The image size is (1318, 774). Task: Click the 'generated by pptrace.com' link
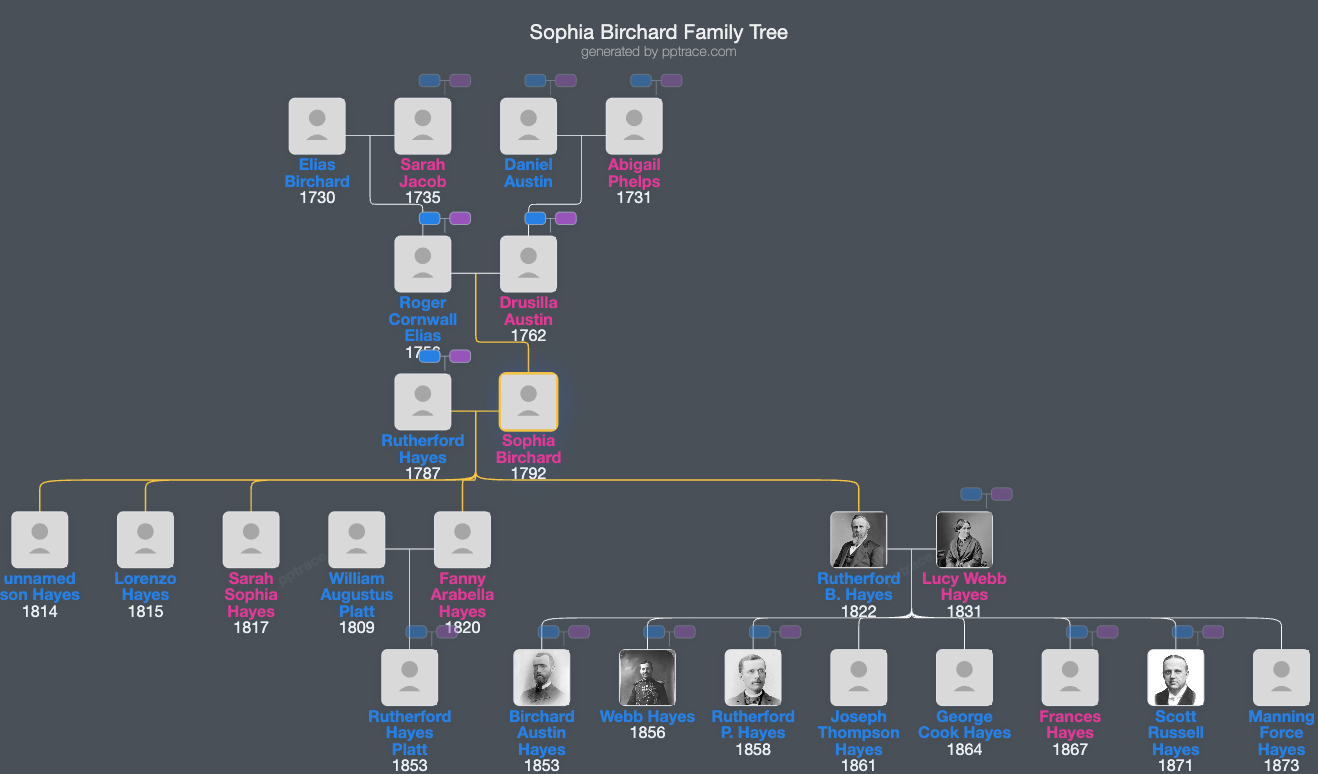pyautogui.click(x=659, y=52)
